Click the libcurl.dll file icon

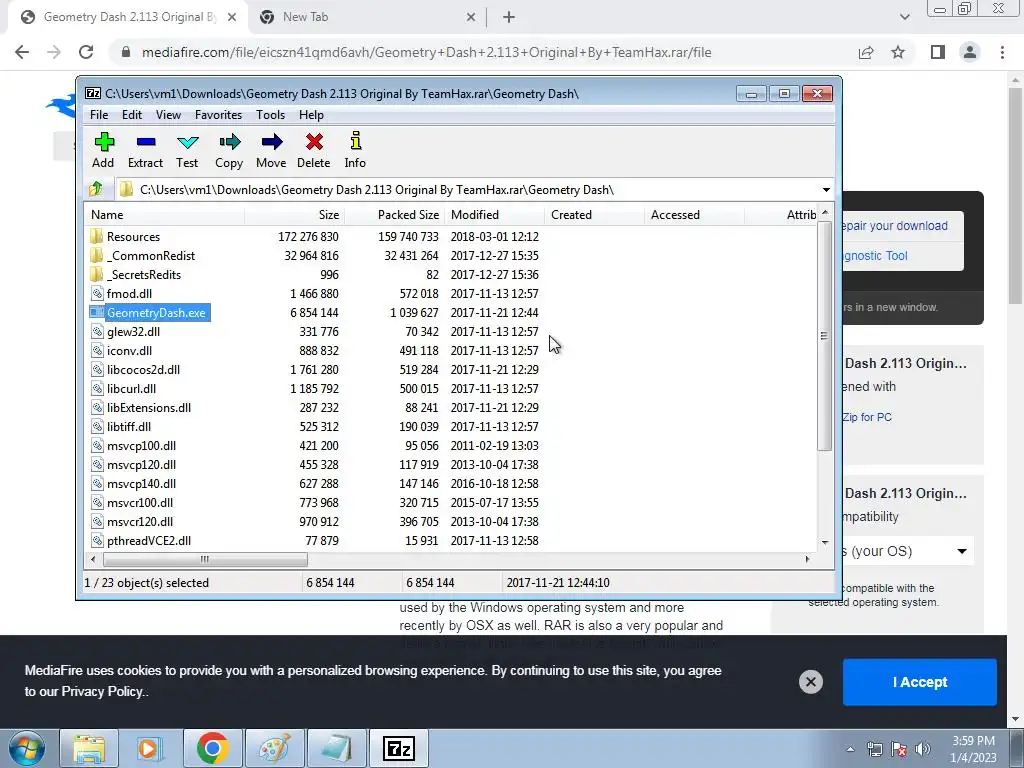pyautogui.click(x=97, y=389)
